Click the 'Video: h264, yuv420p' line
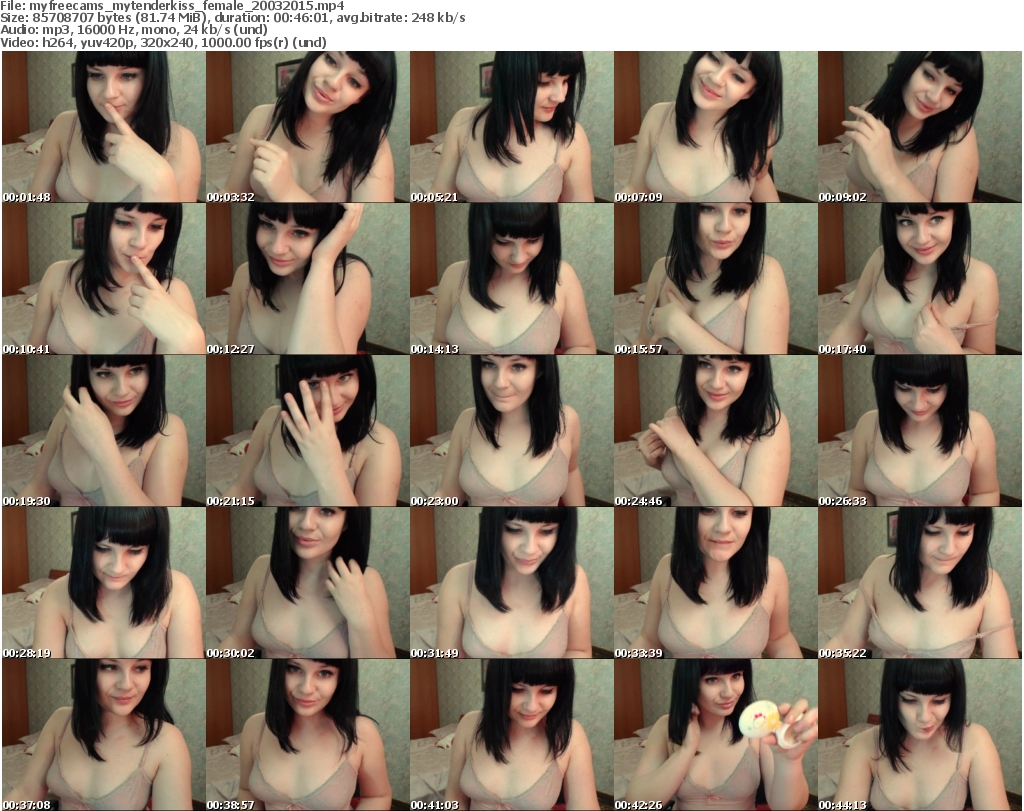Viewport: 1024px width, 811px height. coord(164,42)
